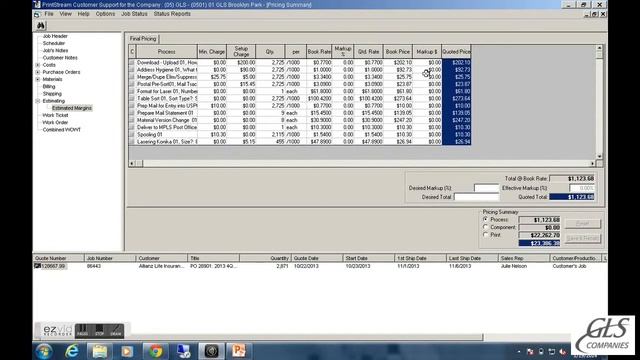Click the Book Rate column header
The height and width of the screenshot is (360, 640).
pyautogui.click(x=319, y=52)
